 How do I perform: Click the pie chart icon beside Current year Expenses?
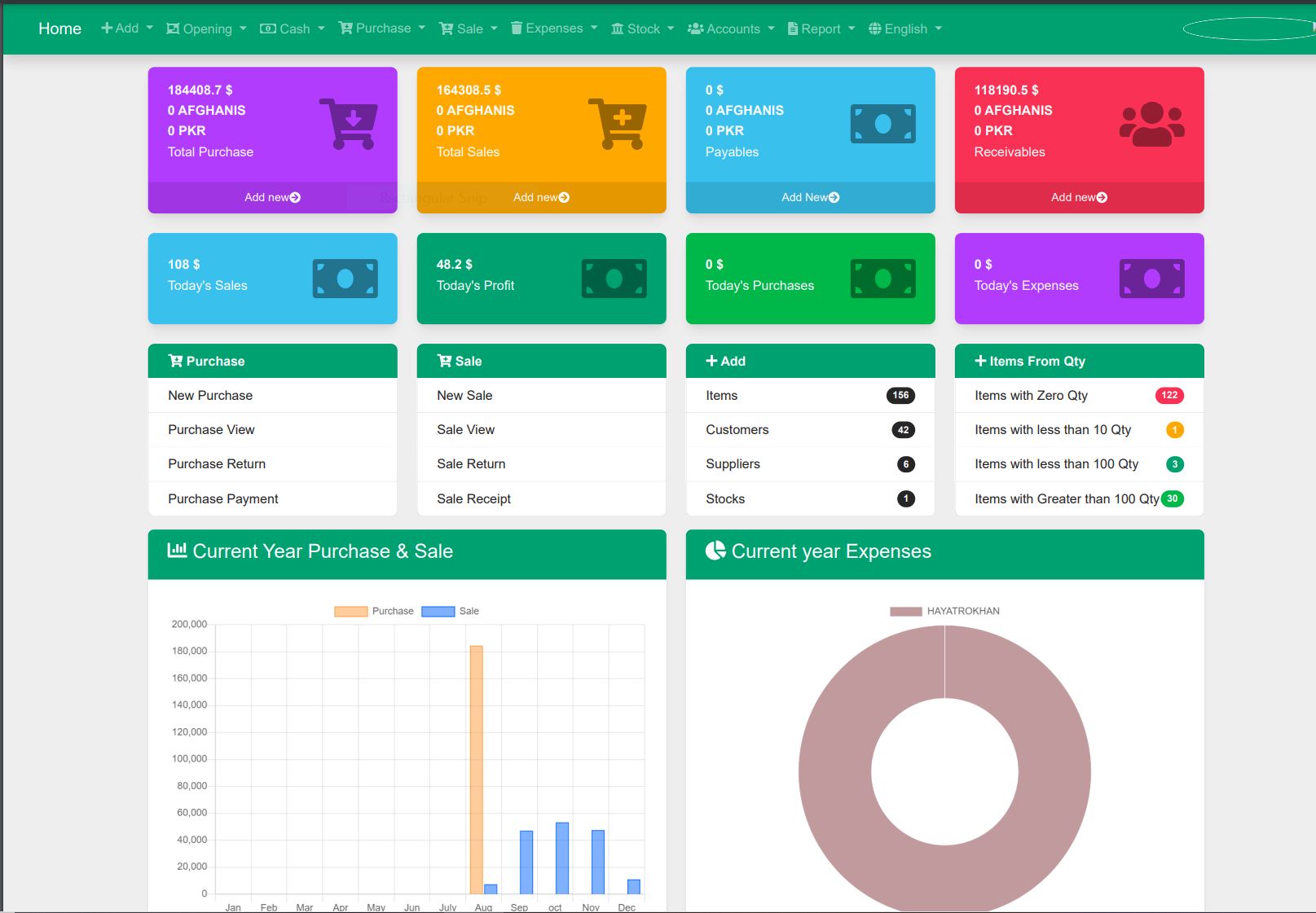[x=715, y=551]
